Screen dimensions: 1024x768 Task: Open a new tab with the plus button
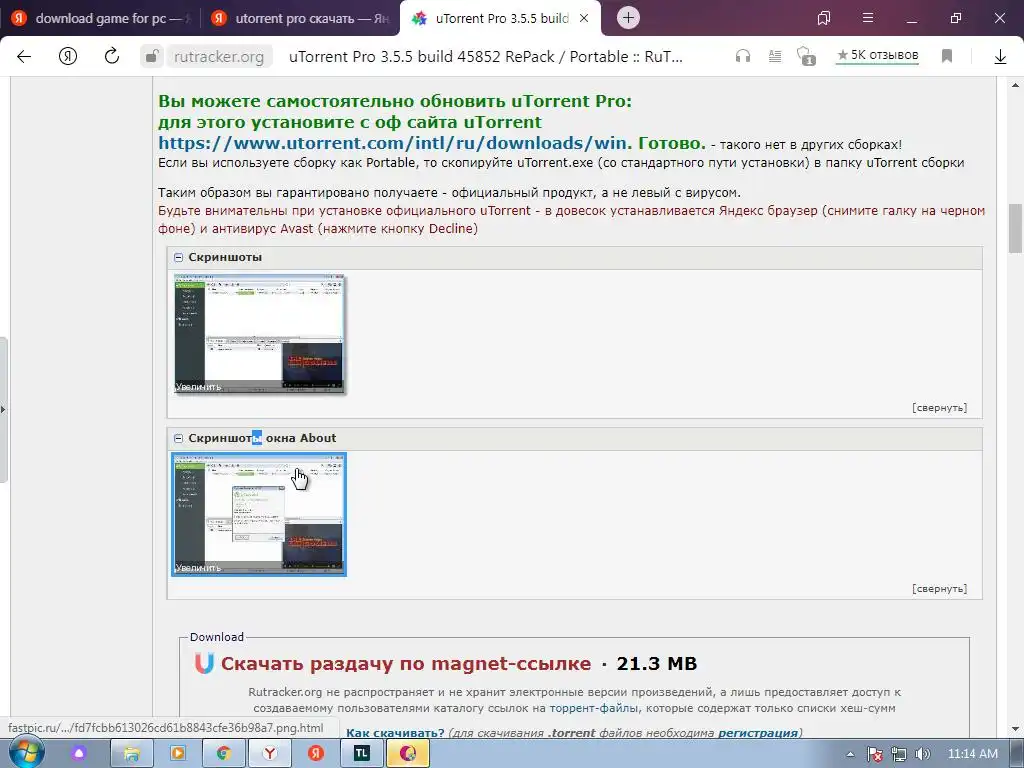[x=628, y=18]
